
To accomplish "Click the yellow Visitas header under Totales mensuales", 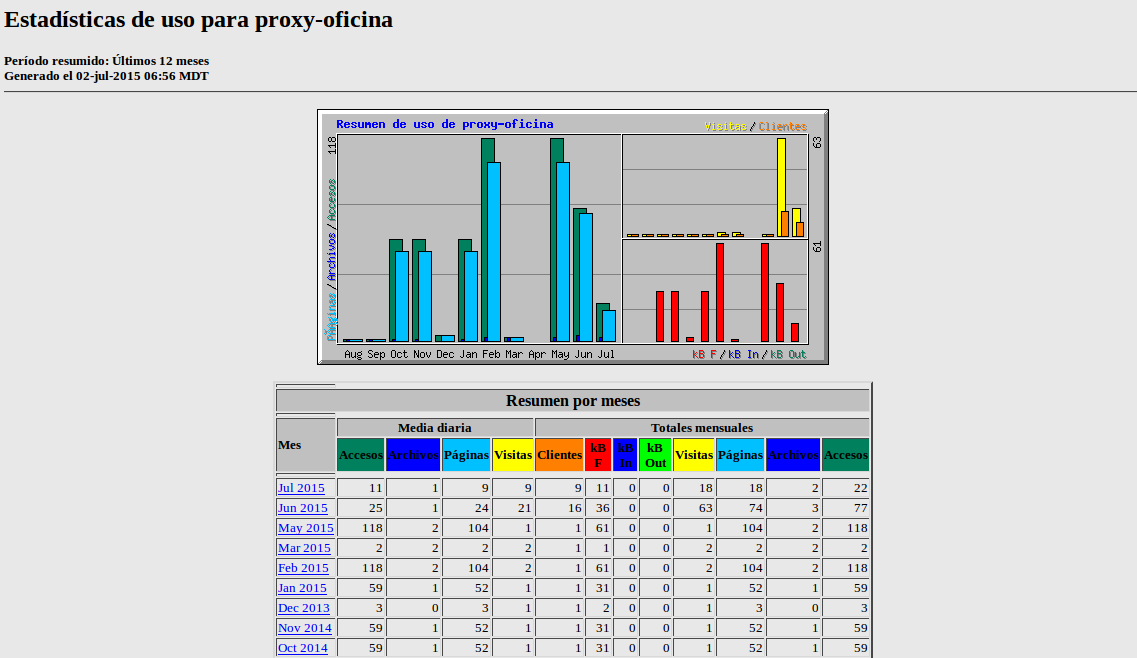I will [x=694, y=455].
